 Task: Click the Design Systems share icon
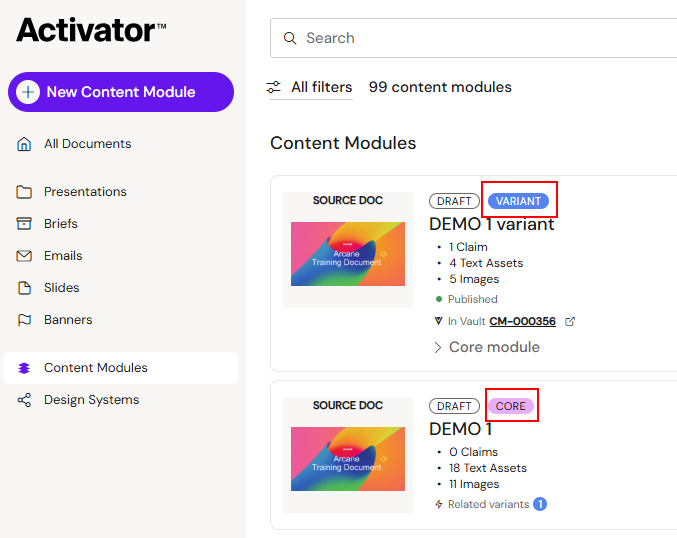click(24, 400)
